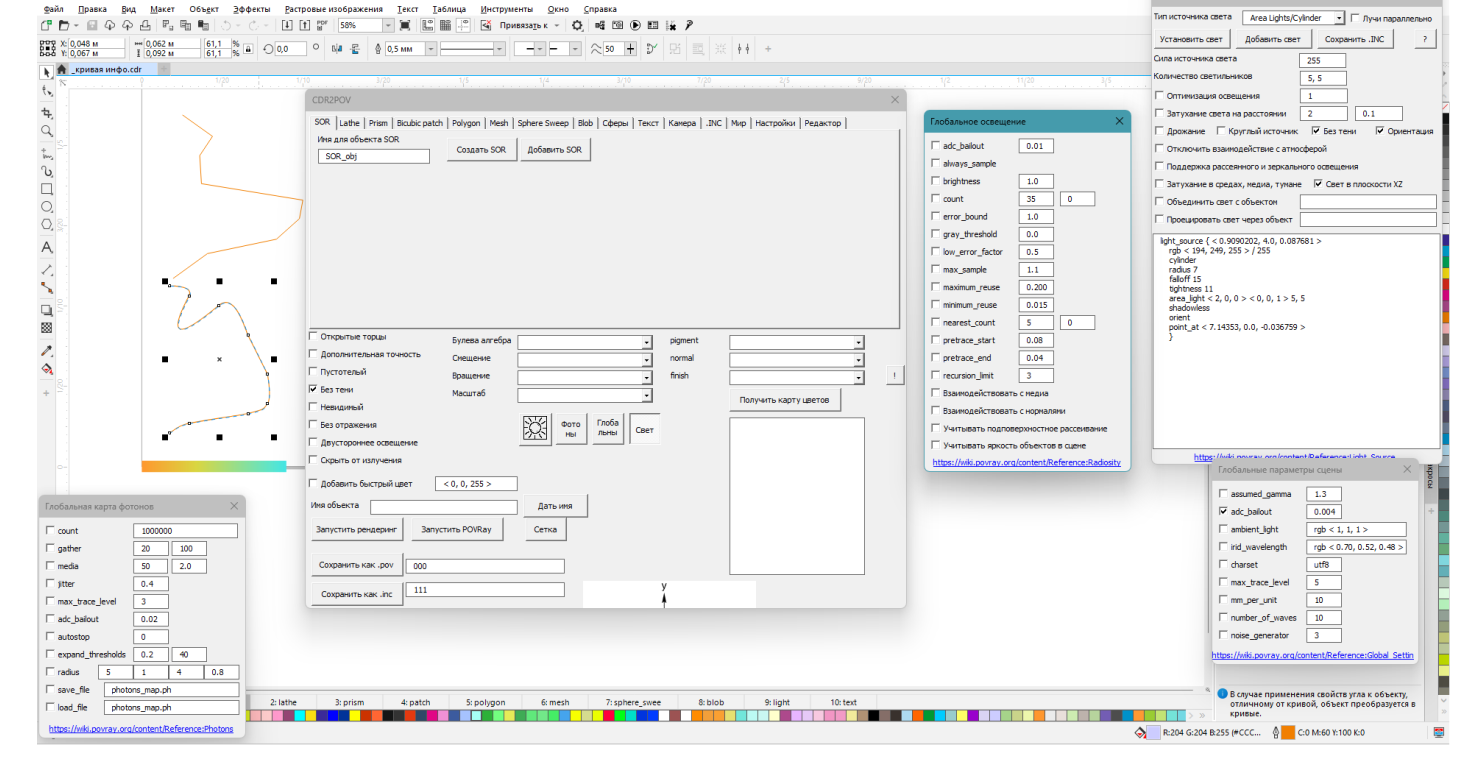
Task: Open the light source type dropdown
Action: point(1339,18)
